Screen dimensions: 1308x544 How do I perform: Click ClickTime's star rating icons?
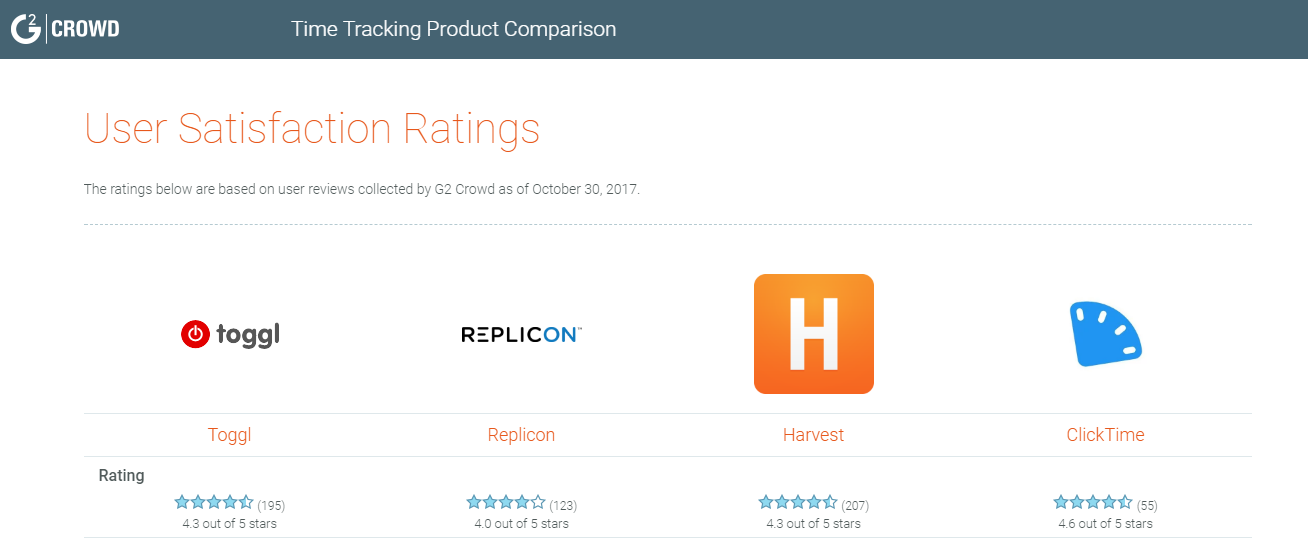(1093, 502)
